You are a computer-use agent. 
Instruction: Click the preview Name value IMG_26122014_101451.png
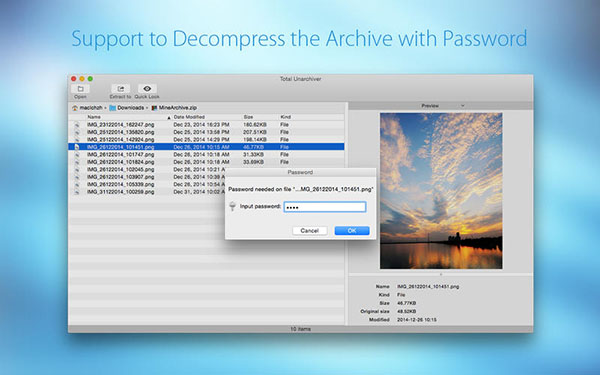(x=428, y=286)
